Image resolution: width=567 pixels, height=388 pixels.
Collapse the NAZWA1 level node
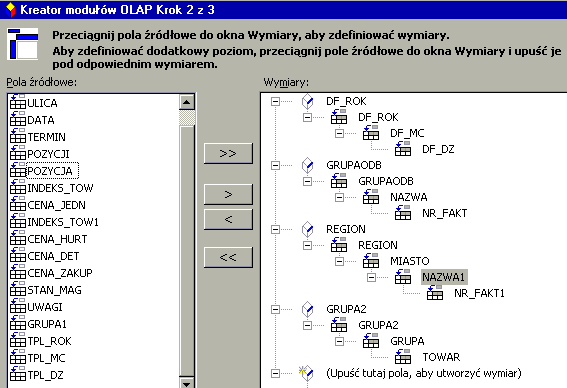click(371, 277)
